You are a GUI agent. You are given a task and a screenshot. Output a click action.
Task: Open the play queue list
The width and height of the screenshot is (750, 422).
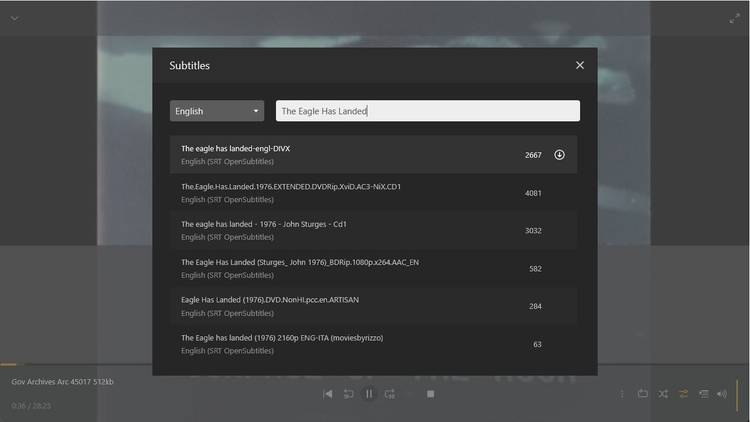pos(704,394)
